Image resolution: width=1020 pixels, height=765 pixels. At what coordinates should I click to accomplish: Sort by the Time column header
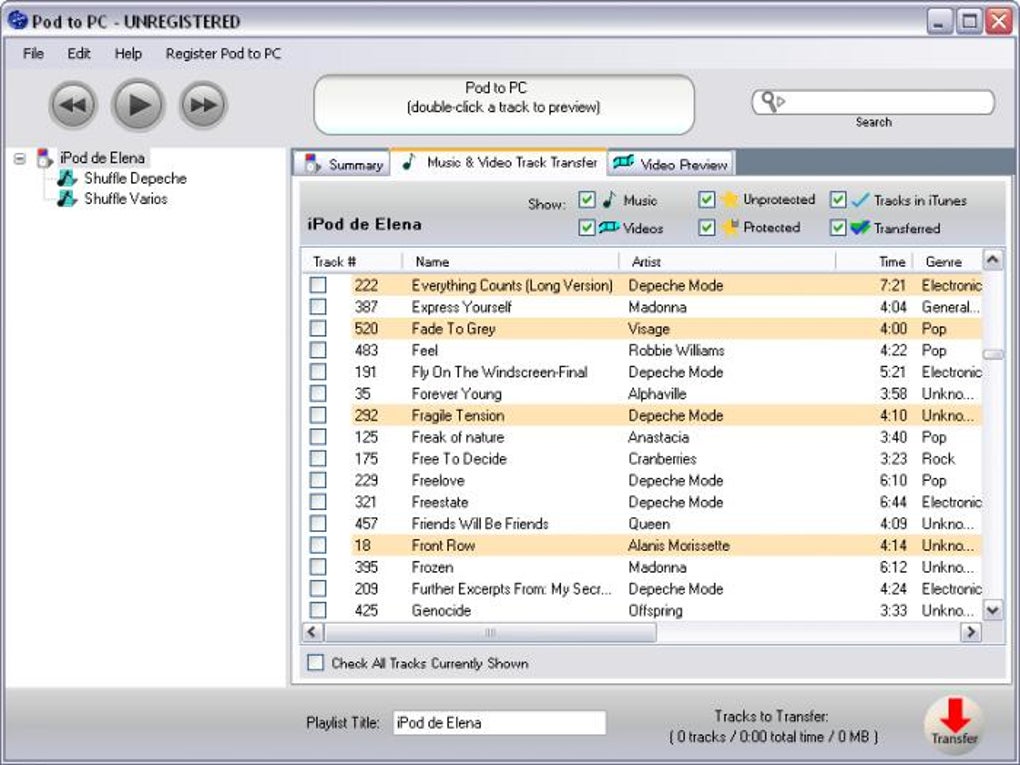[x=874, y=262]
